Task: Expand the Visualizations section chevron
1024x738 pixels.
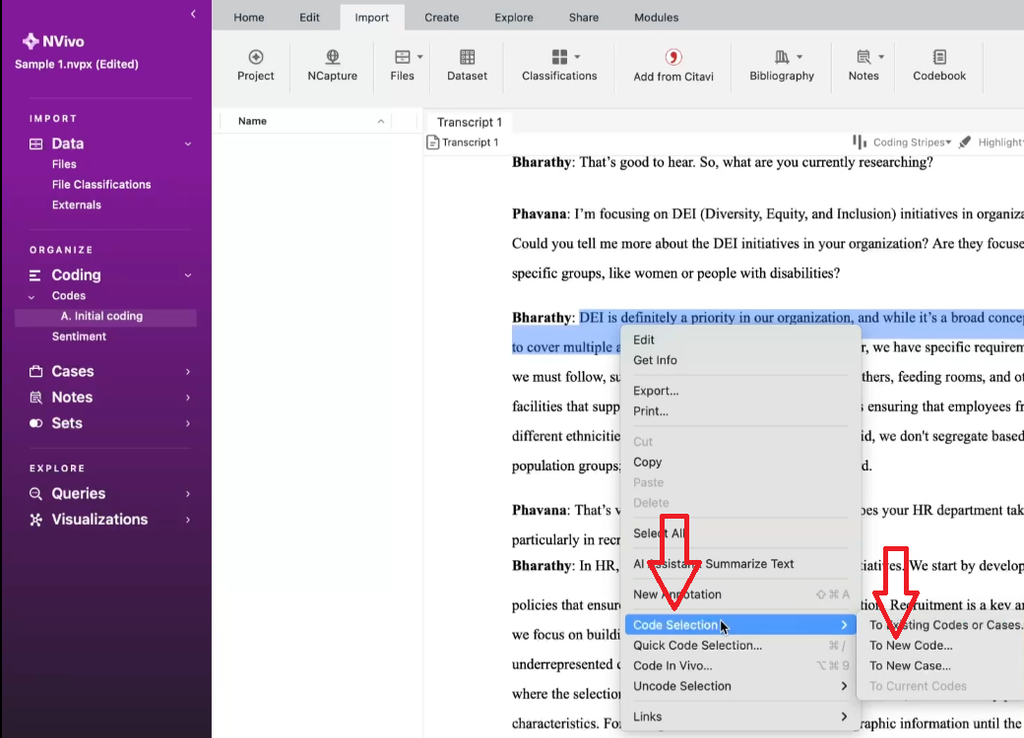Action: (188, 520)
